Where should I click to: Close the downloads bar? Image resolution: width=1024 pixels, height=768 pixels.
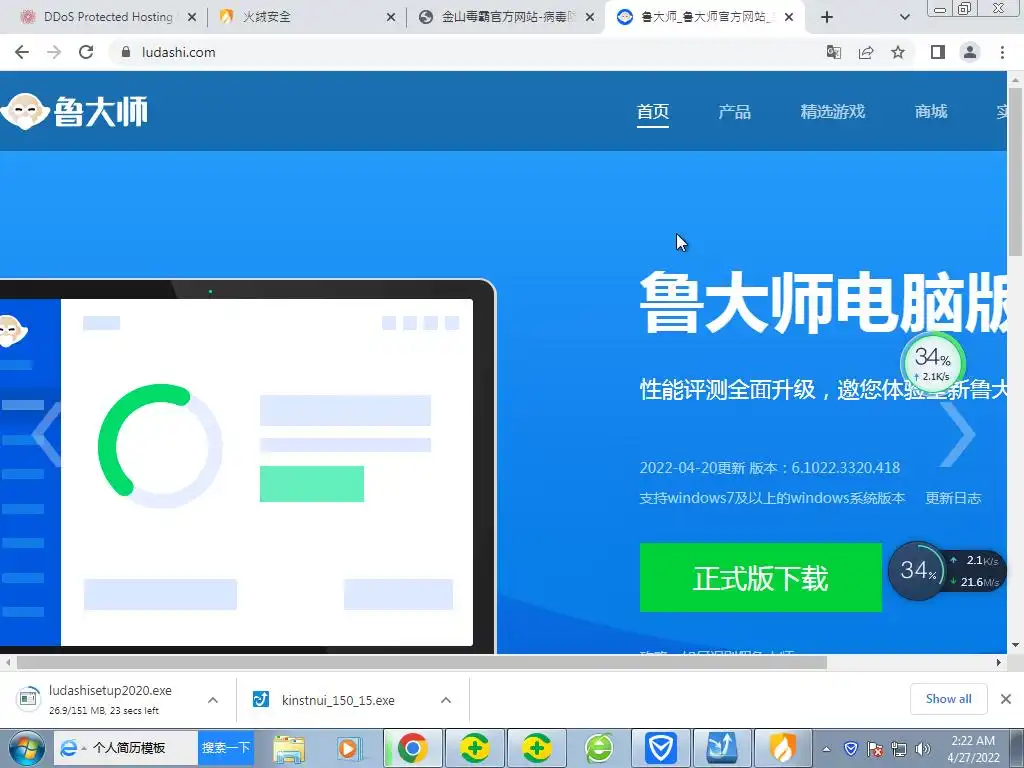coord(1006,699)
